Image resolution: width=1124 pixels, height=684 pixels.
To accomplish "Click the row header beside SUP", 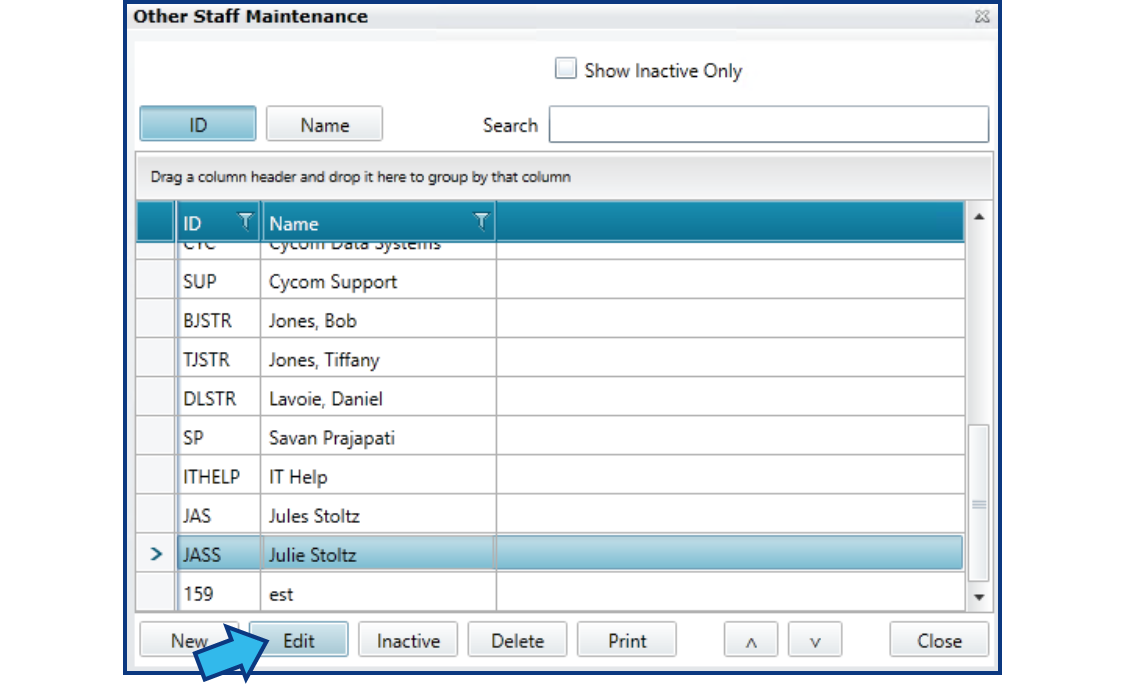I will click(x=156, y=280).
